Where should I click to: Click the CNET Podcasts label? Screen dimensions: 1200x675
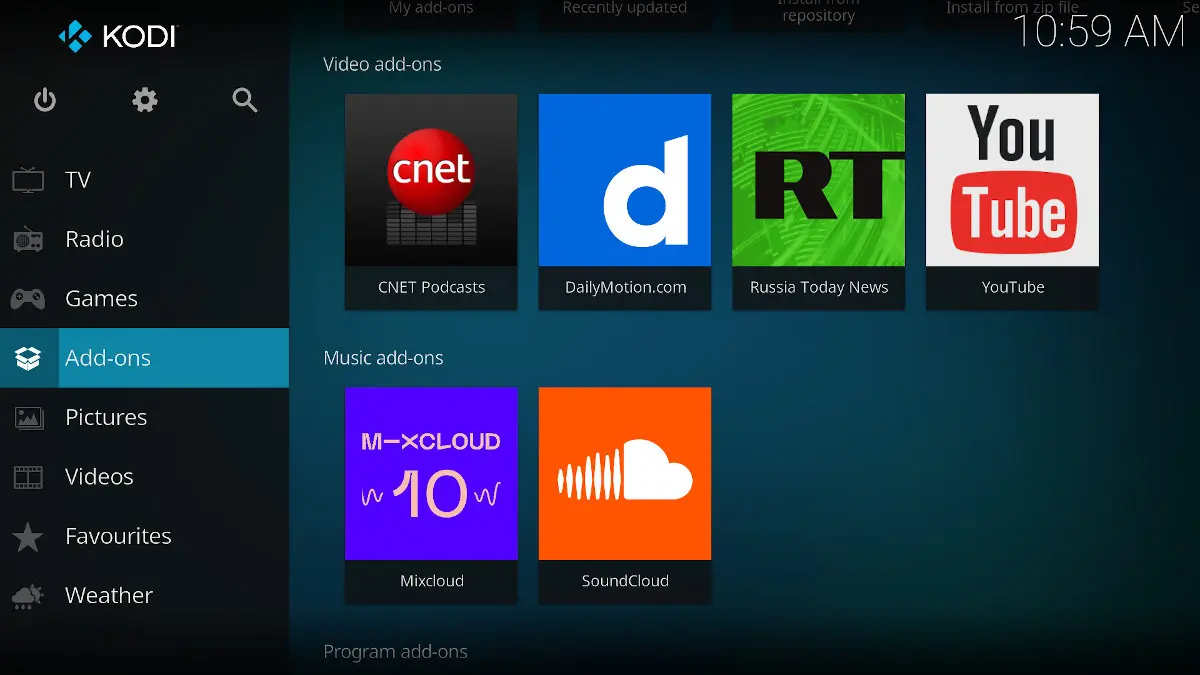coord(431,287)
